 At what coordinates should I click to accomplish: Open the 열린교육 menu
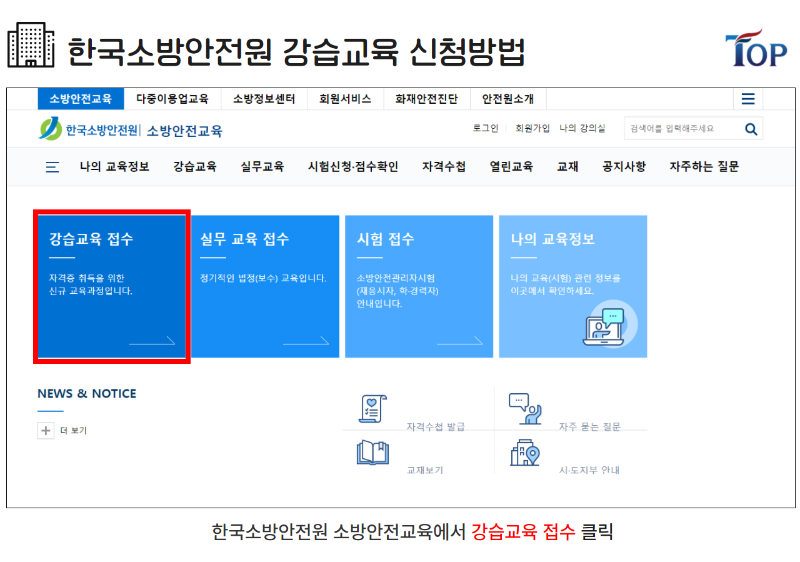tap(511, 167)
